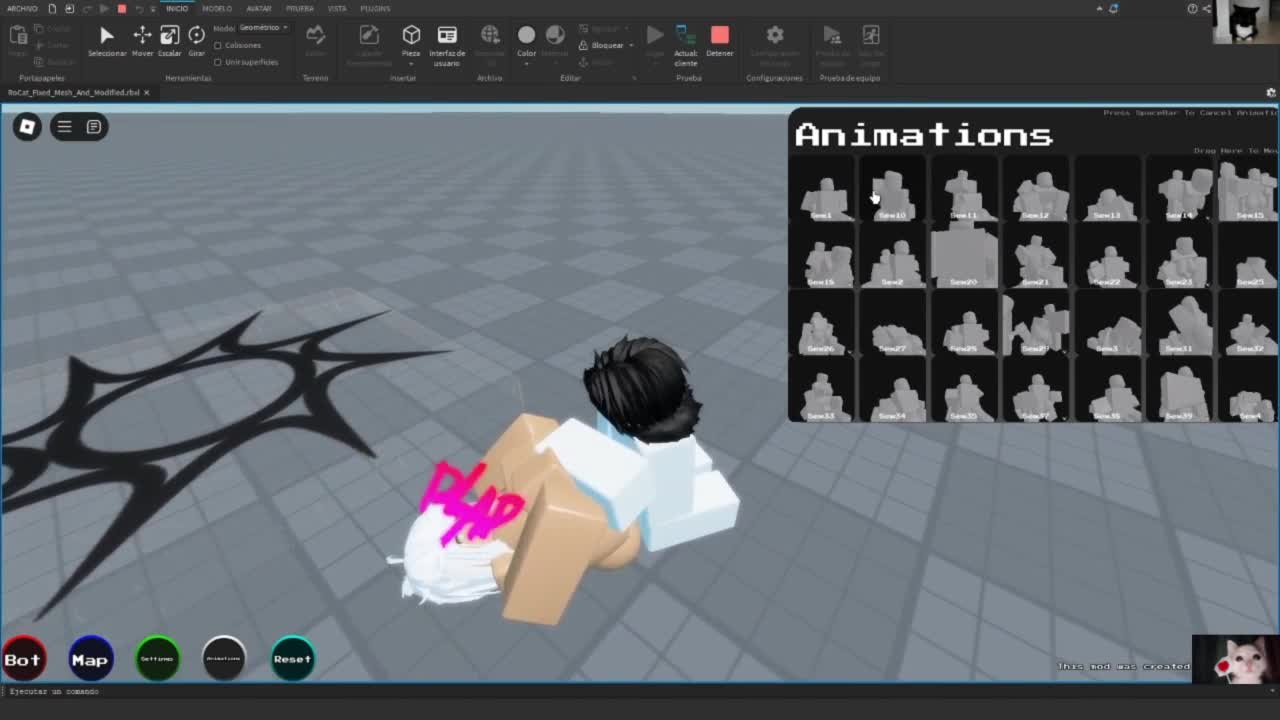The width and height of the screenshot is (1280, 720).
Task: Choose the Escalar tool
Action: click(170, 40)
